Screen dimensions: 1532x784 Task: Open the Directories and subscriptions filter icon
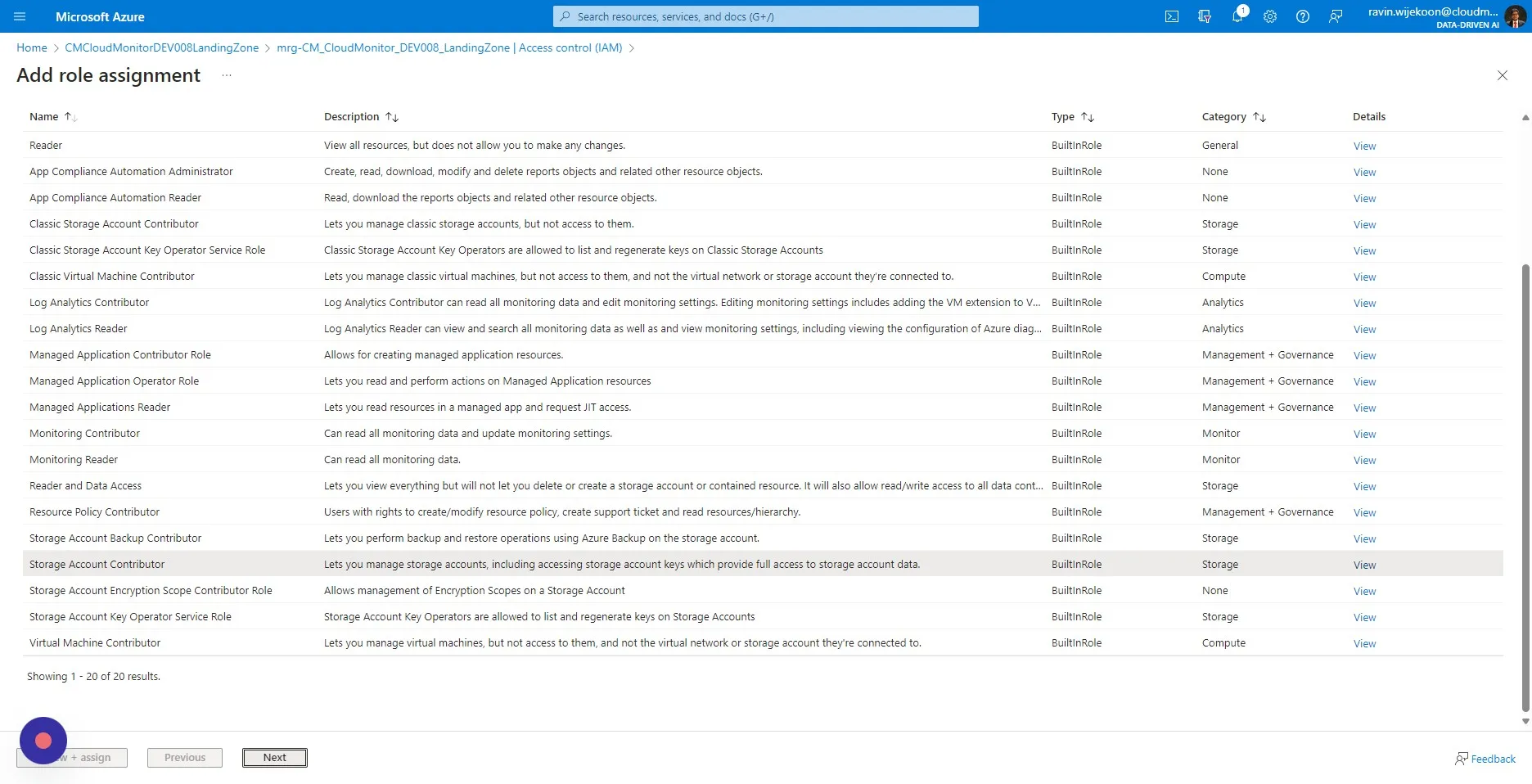click(1205, 16)
